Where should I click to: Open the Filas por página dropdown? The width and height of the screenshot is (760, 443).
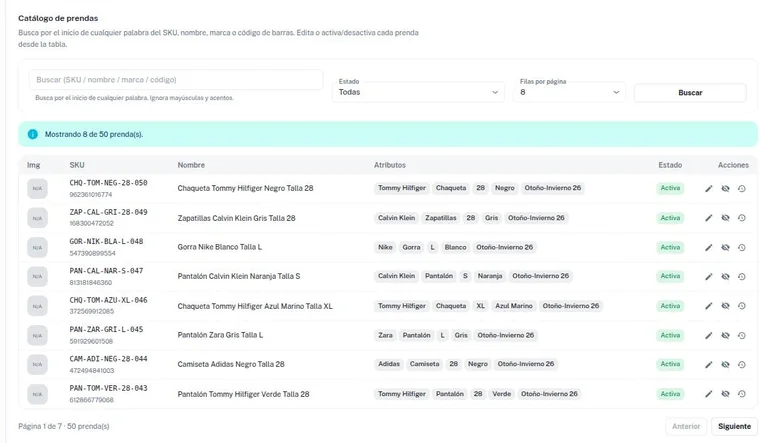click(569, 92)
